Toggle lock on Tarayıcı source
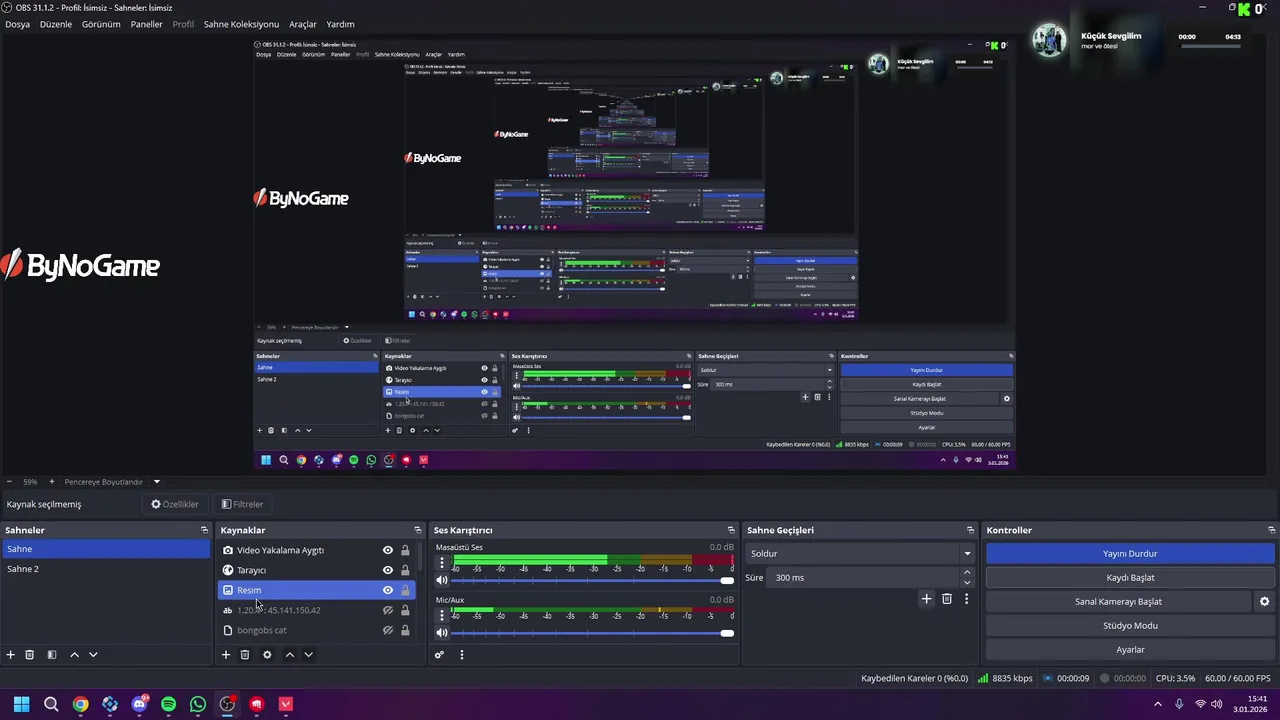This screenshot has width=1280, height=720. (405, 570)
